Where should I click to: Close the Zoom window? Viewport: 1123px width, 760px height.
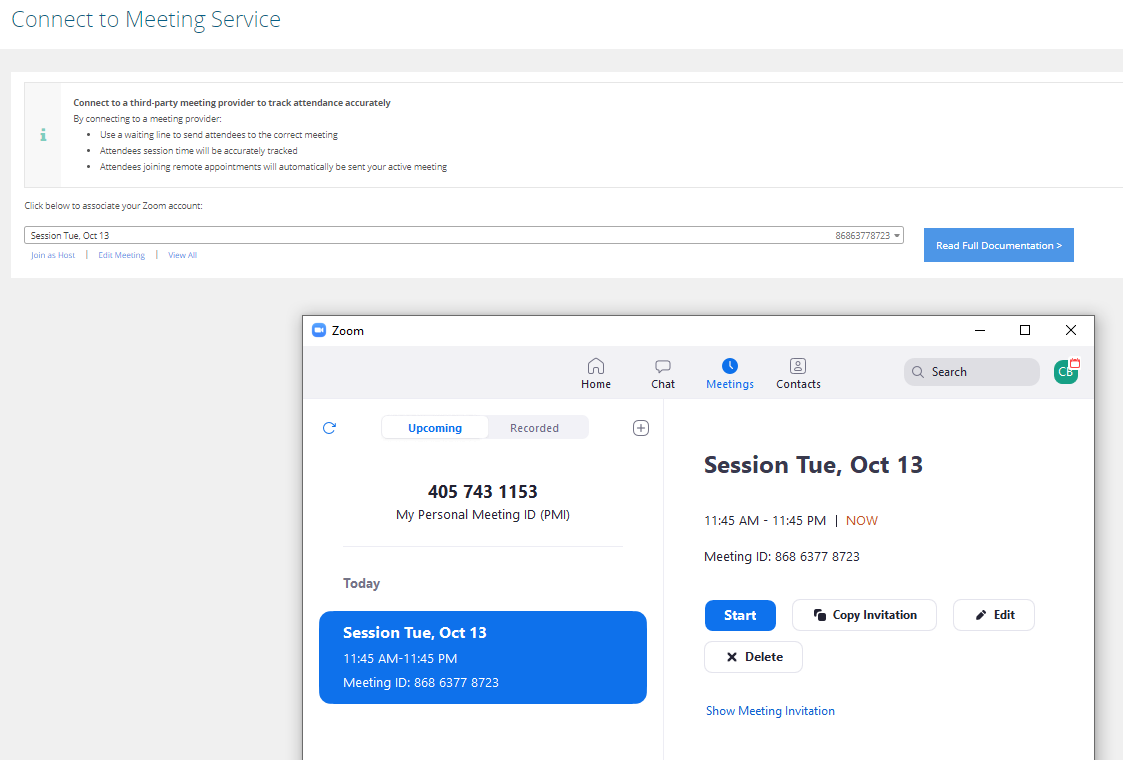click(1071, 330)
